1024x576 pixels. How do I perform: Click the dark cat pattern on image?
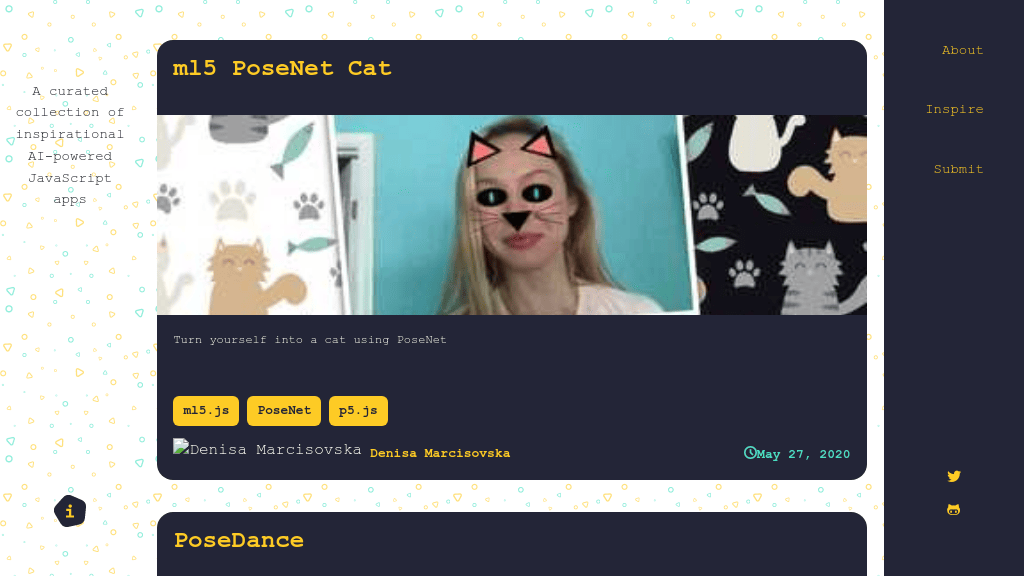(782, 215)
